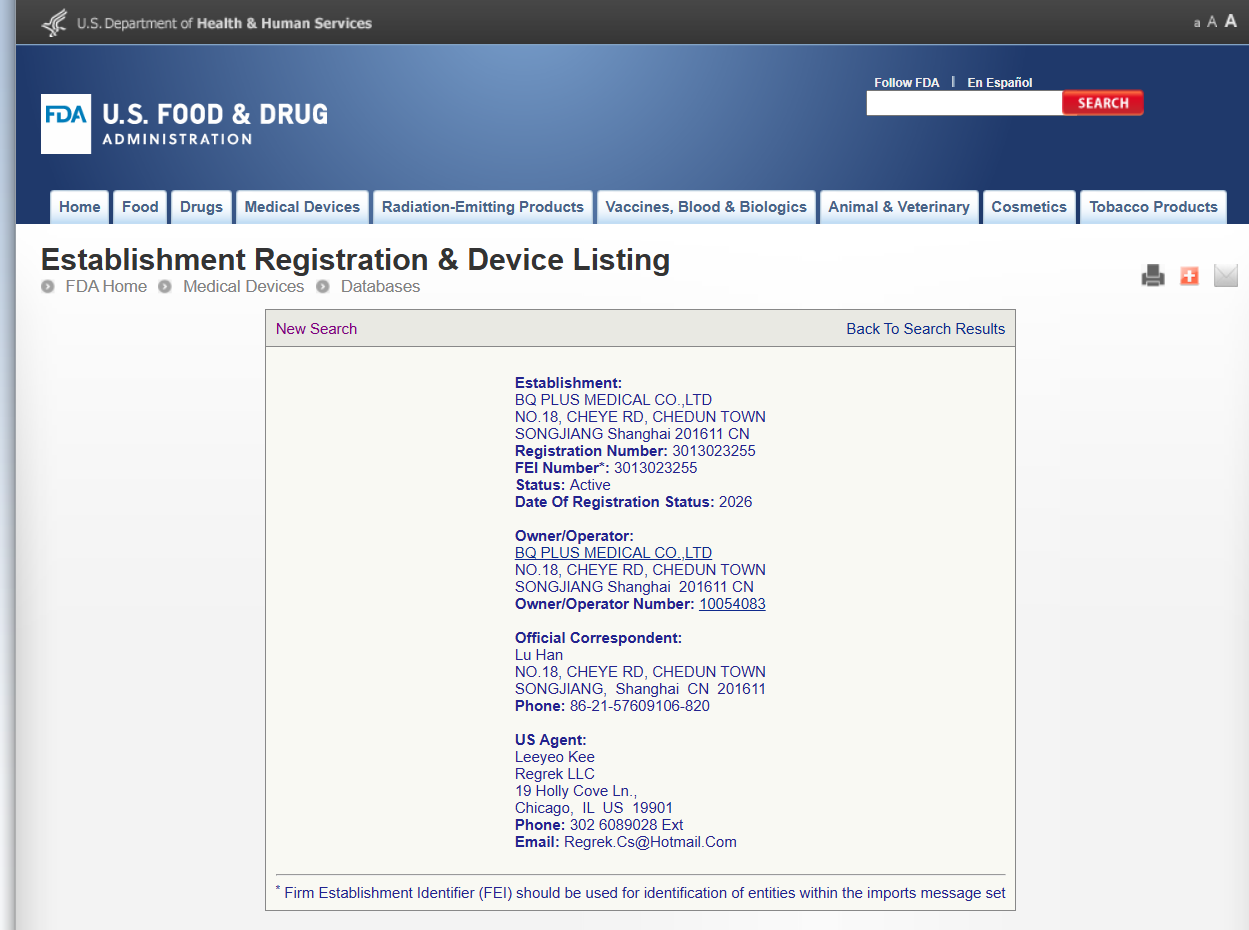
Task: Click the En Español link
Action: (999, 82)
